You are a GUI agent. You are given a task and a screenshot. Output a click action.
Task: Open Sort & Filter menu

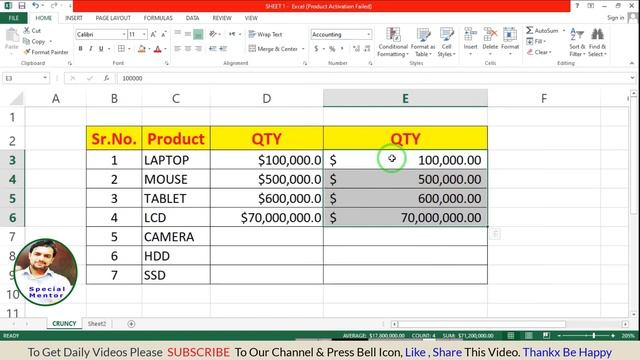click(577, 42)
